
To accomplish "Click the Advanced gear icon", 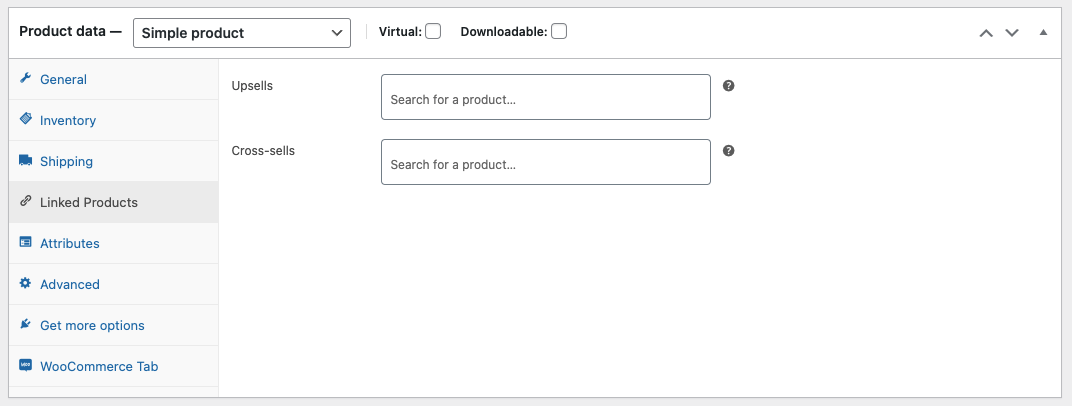I will point(25,283).
